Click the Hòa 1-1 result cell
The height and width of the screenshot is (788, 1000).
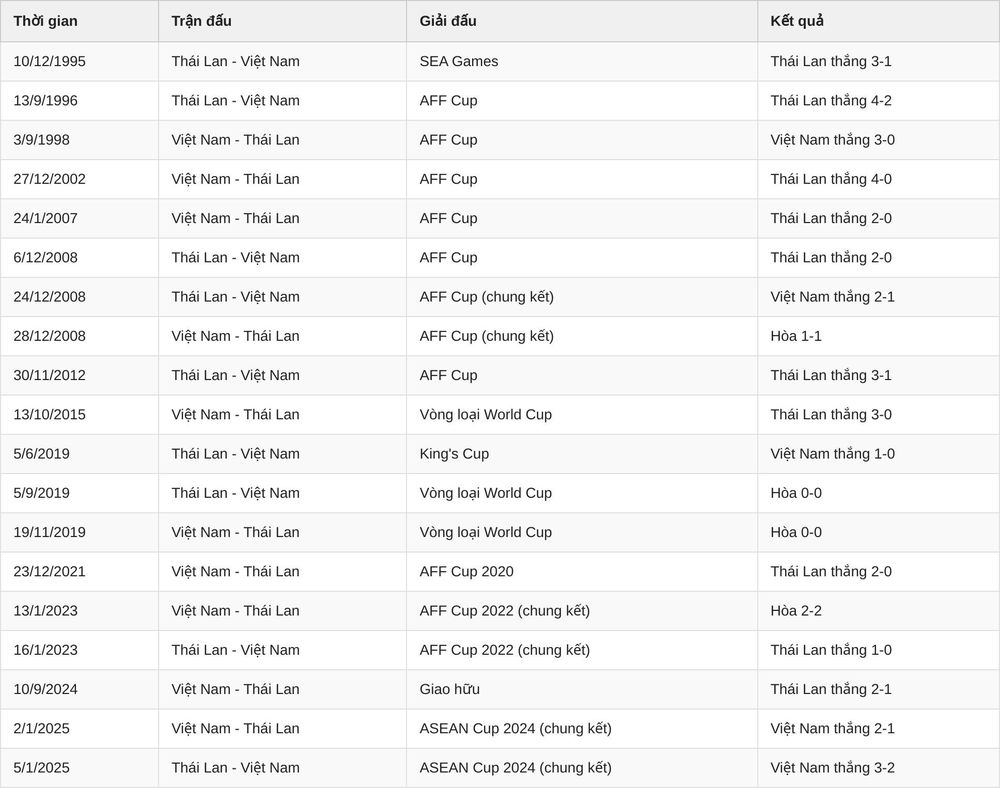878,336
